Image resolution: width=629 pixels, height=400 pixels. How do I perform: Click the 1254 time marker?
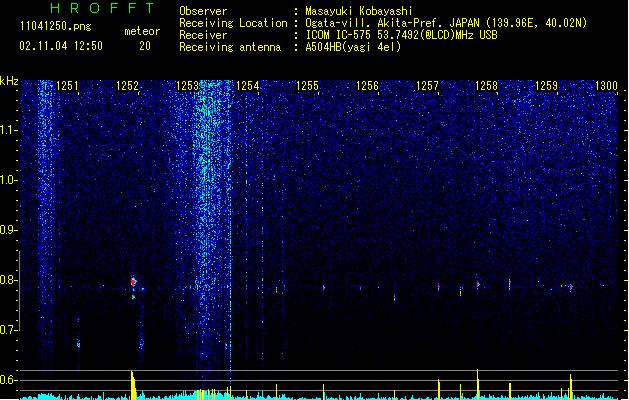pyautogui.click(x=248, y=85)
